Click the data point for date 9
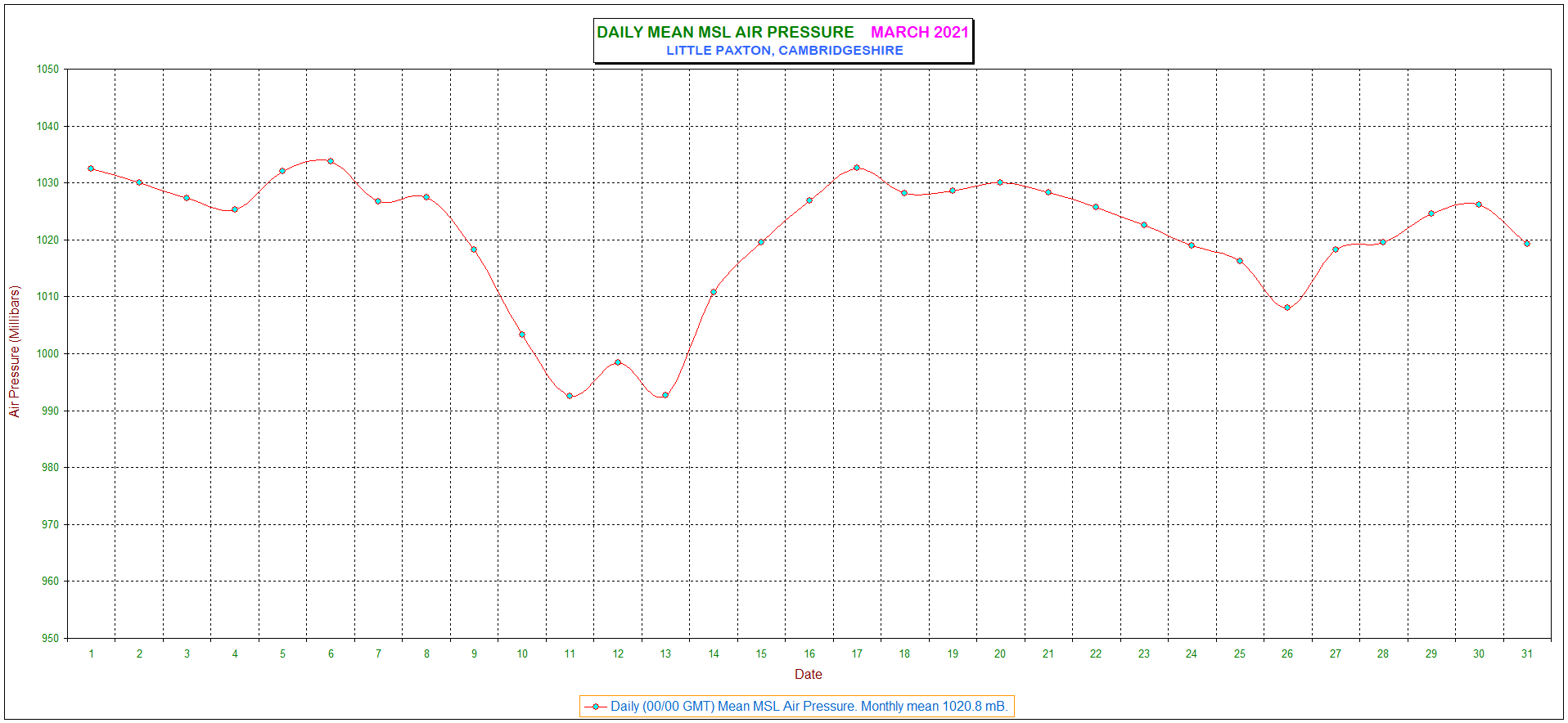 tap(474, 249)
